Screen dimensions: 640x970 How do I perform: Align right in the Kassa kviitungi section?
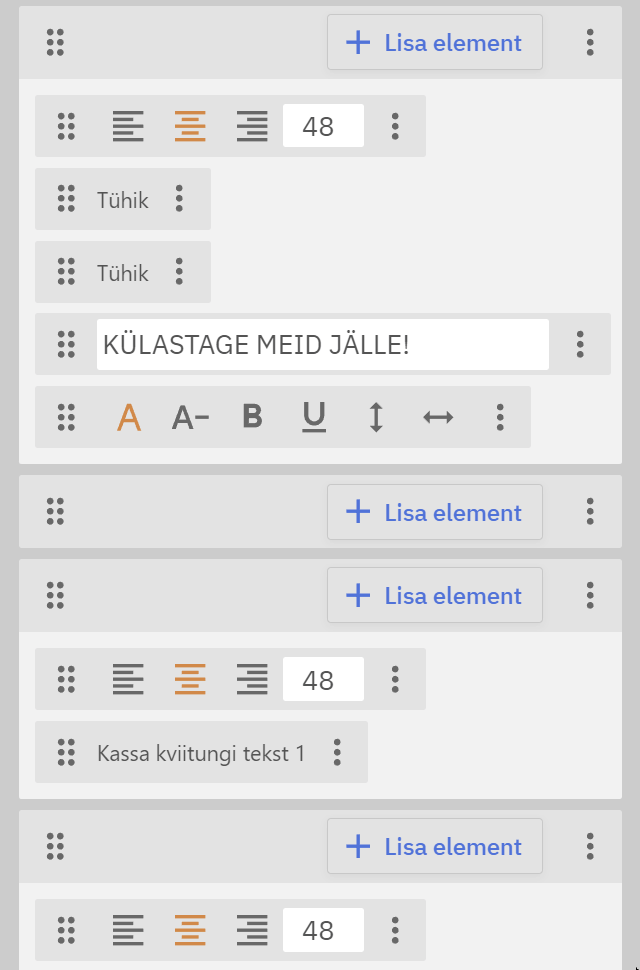[x=252, y=679]
